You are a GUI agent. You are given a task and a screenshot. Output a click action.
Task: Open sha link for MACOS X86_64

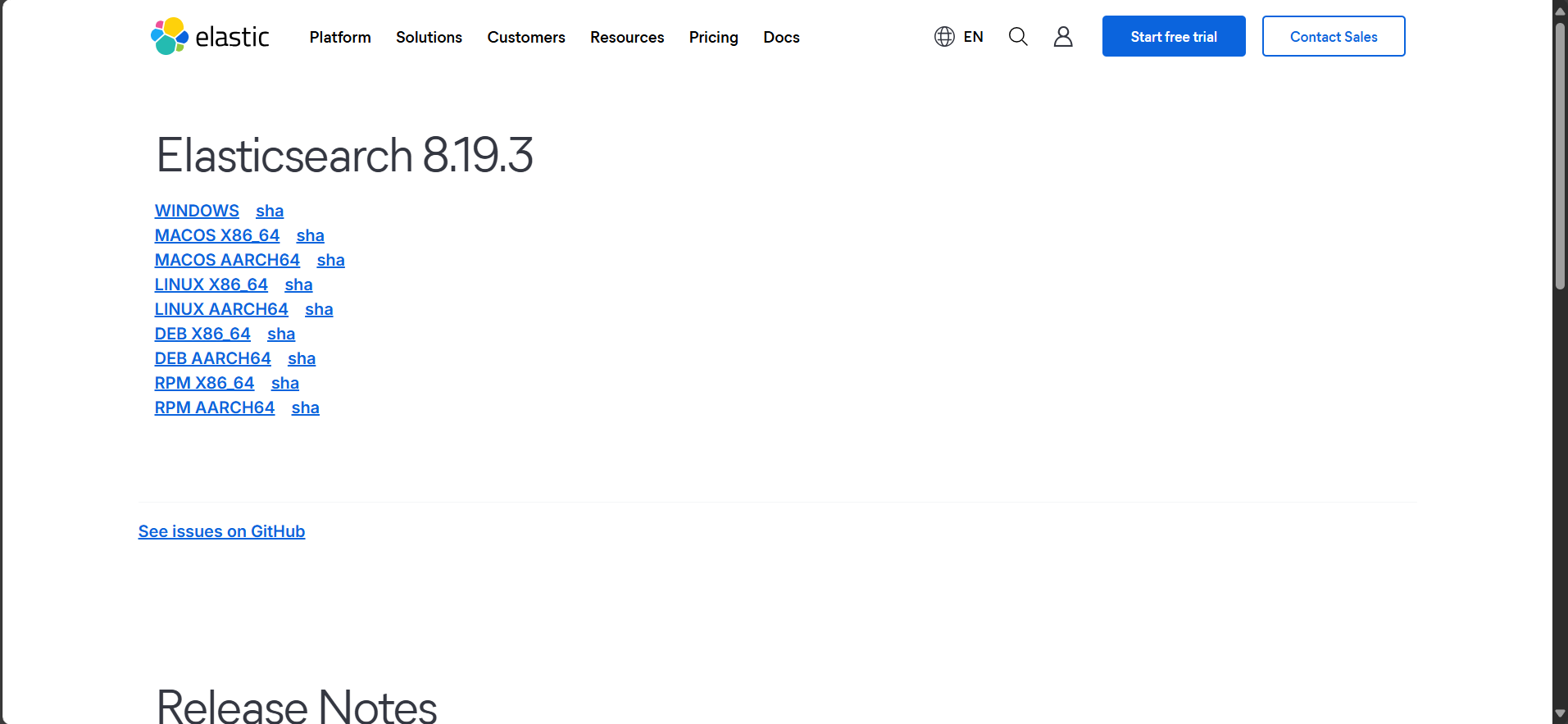coord(310,235)
